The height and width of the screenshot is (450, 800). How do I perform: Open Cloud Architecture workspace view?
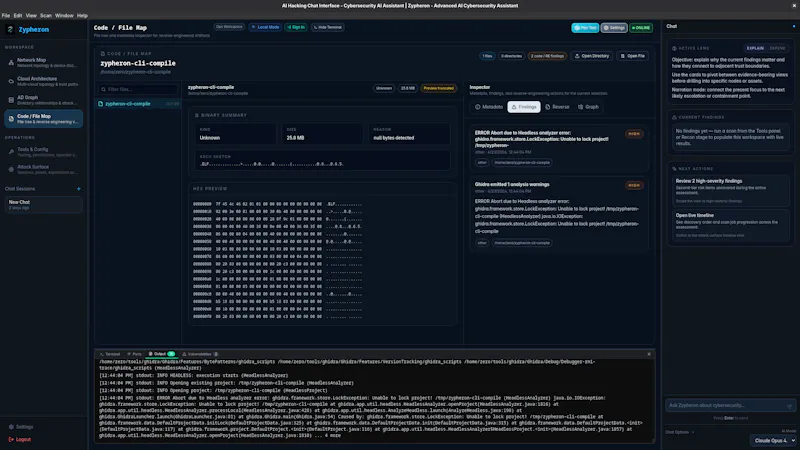click(43, 81)
